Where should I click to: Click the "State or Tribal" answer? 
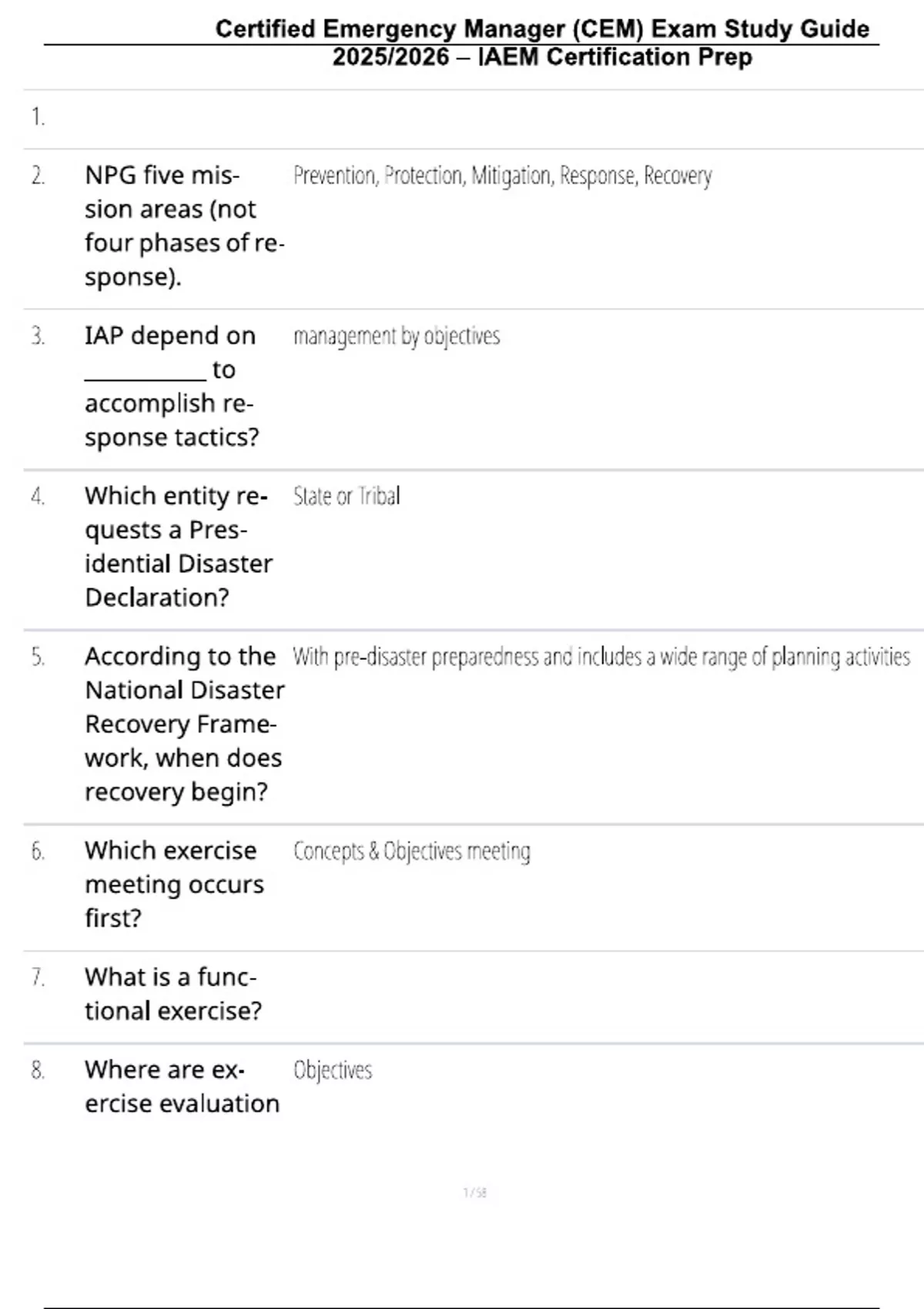pos(346,497)
